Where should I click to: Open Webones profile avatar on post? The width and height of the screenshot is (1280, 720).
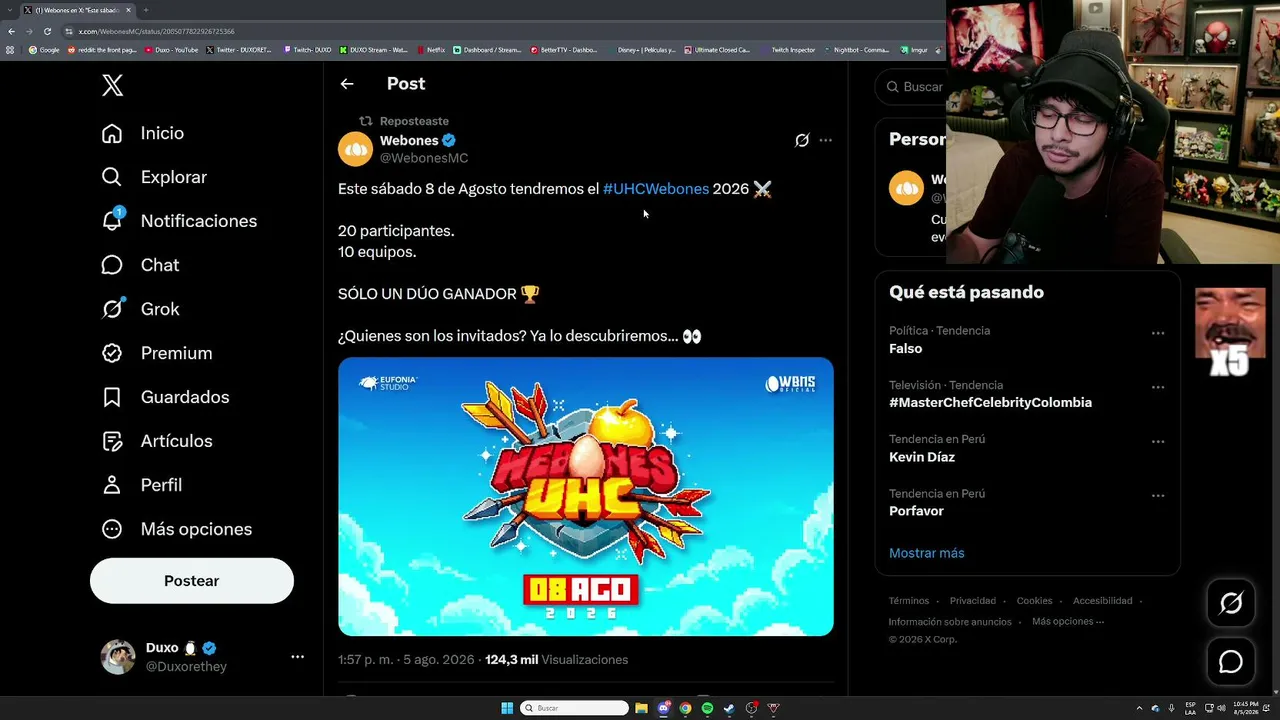pos(355,149)
